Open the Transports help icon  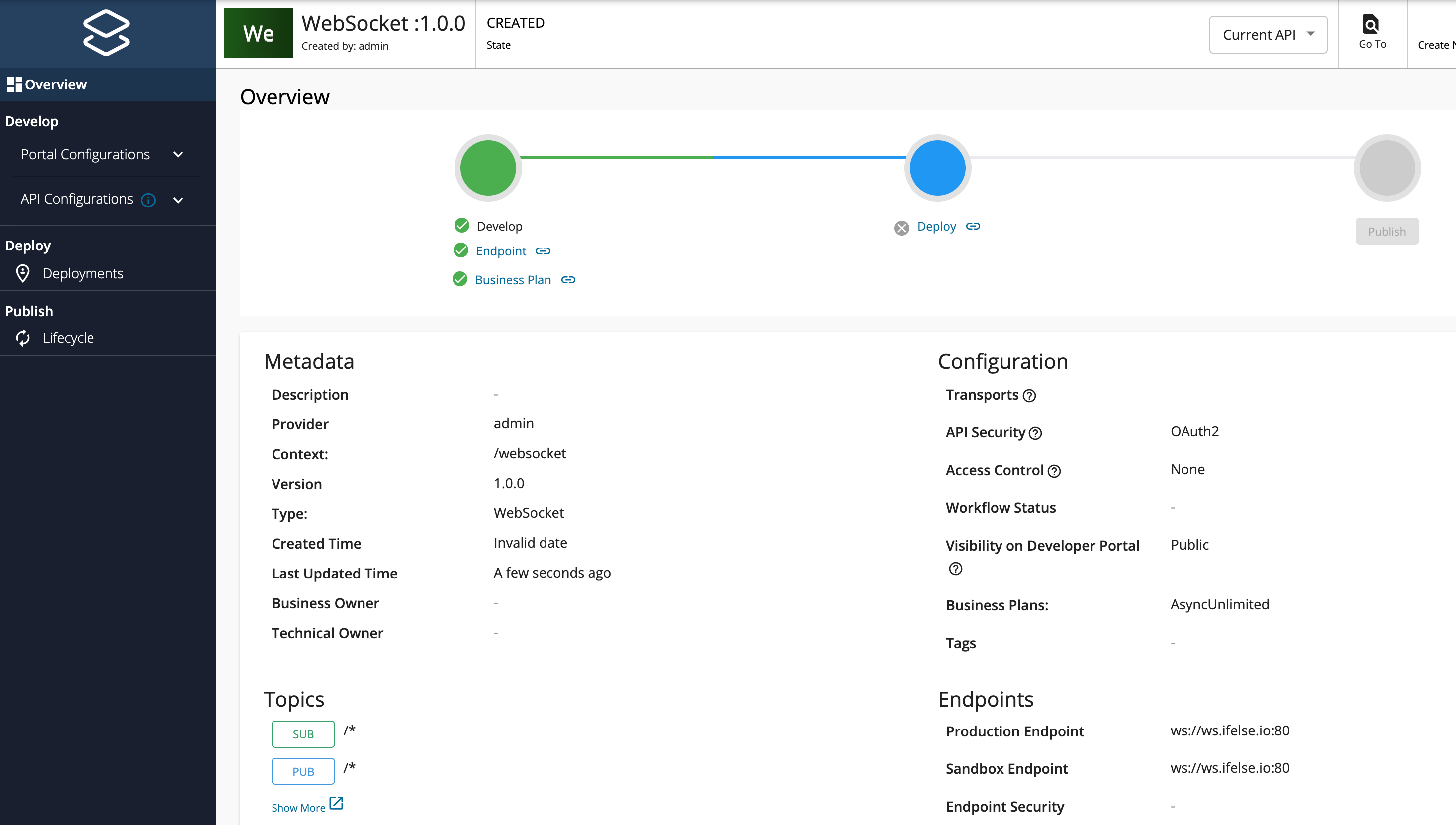coord(1030,396)
